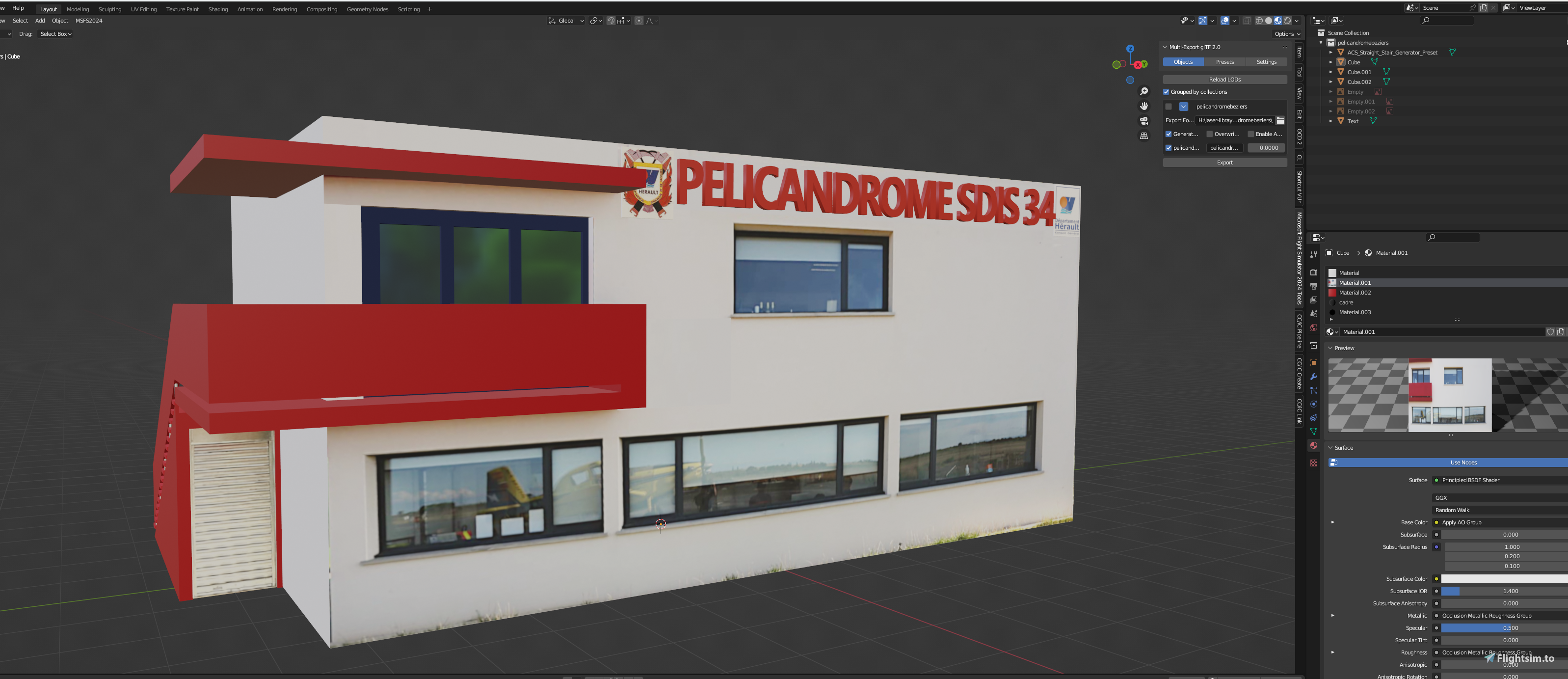Duplicate Material.001 with new material icon
Viewport: 1568px width, 679px height.
(1561, 332)
